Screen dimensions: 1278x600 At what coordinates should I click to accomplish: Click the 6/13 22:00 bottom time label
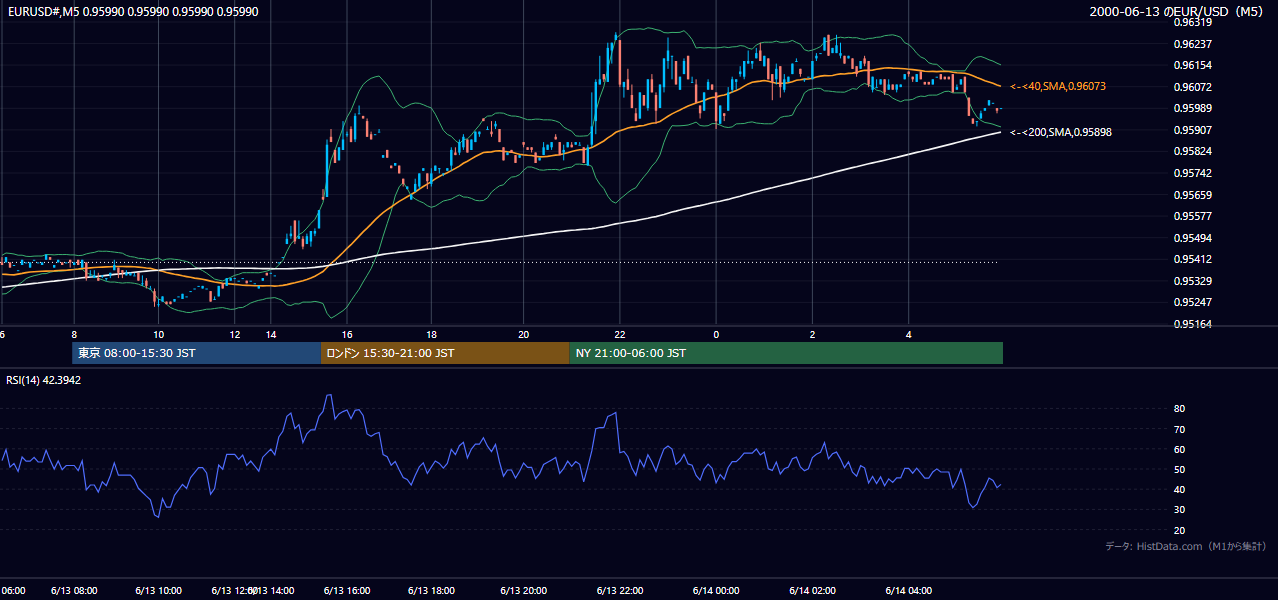coord(620,591)
